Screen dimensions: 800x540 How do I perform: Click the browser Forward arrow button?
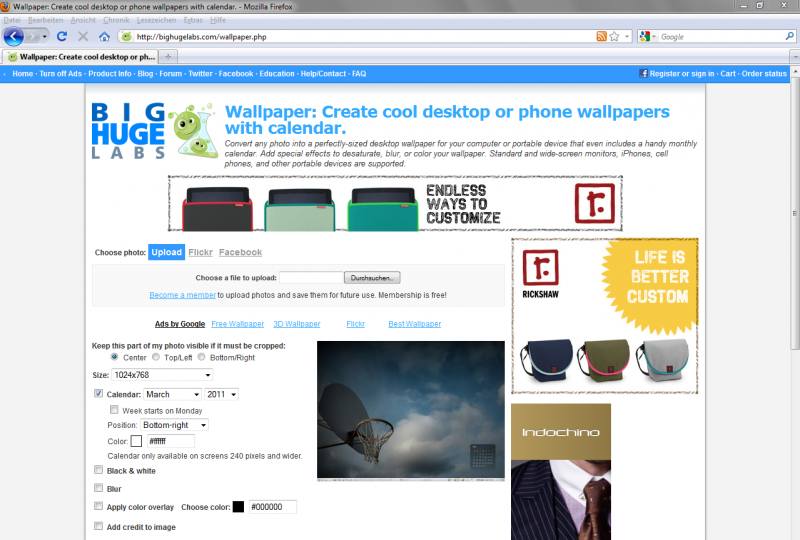32,37
